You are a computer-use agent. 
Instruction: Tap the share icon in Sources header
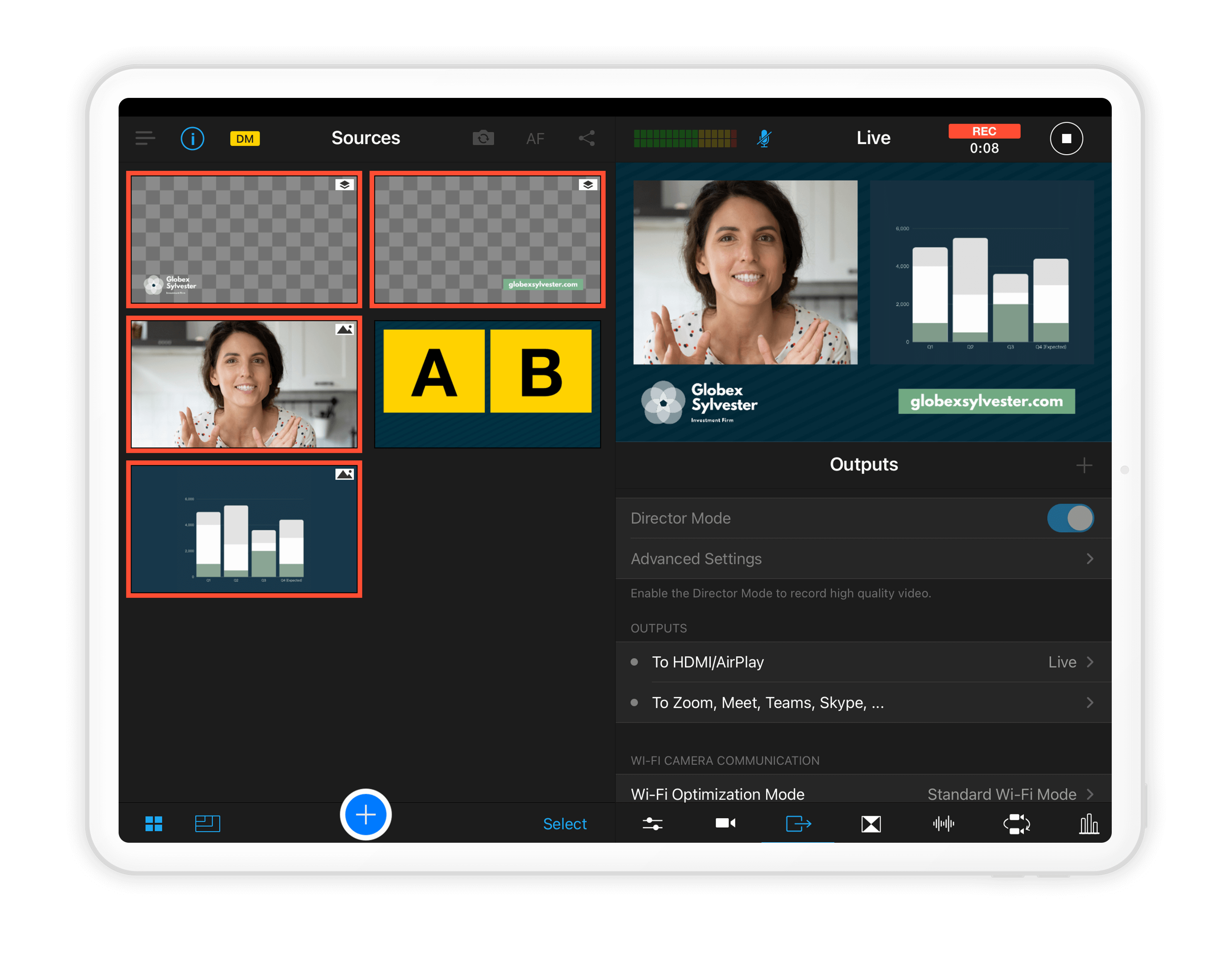tap(587, 138)
